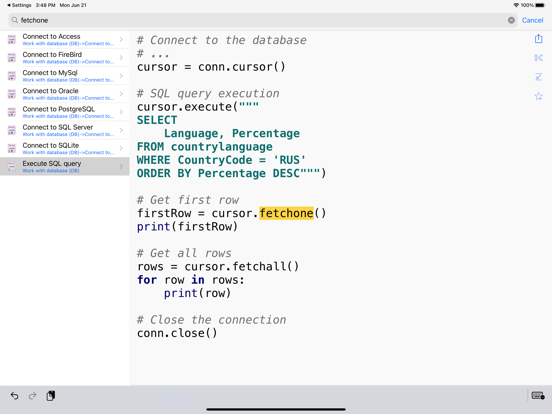Viewport: 552px width, 414px height.
Task: Click the collapse arrow icon above the star
Action: 538,77
